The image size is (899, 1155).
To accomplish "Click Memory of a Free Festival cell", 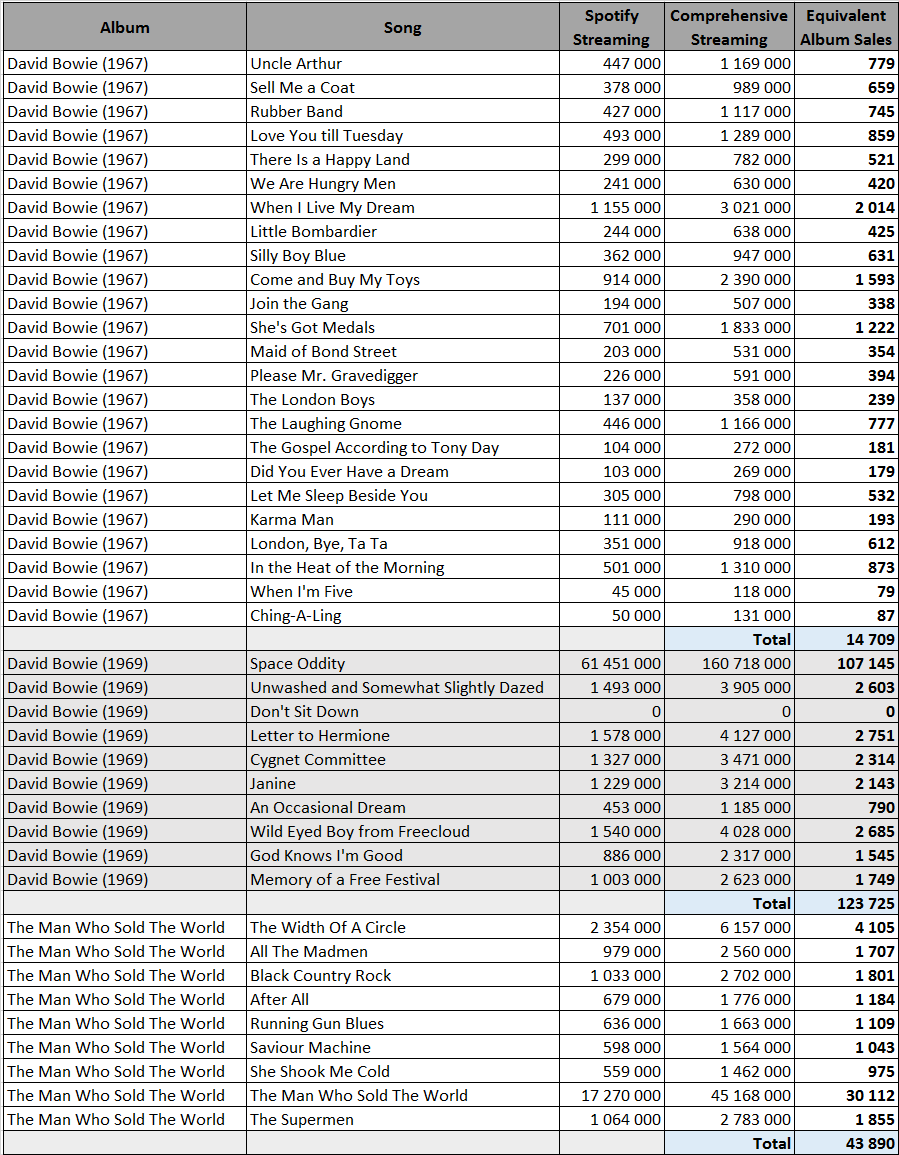I will [402, 880].
